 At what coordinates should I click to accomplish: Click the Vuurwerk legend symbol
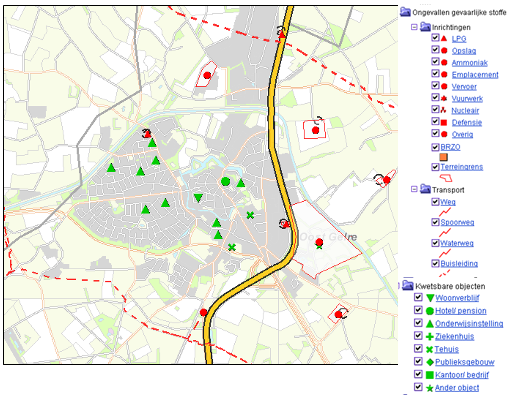[x=444, y=98]
